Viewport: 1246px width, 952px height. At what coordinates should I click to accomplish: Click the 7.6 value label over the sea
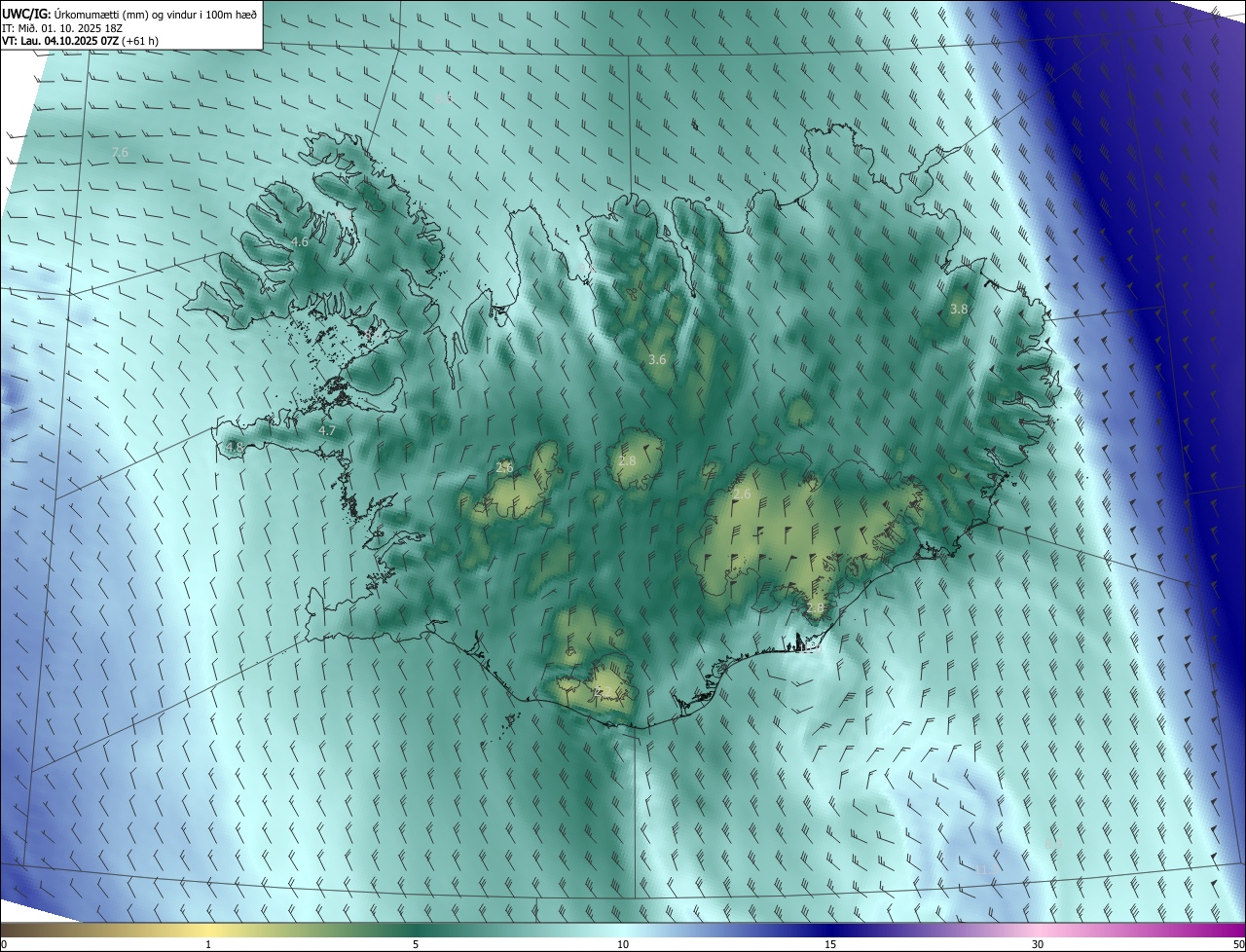tap(120, 153)
